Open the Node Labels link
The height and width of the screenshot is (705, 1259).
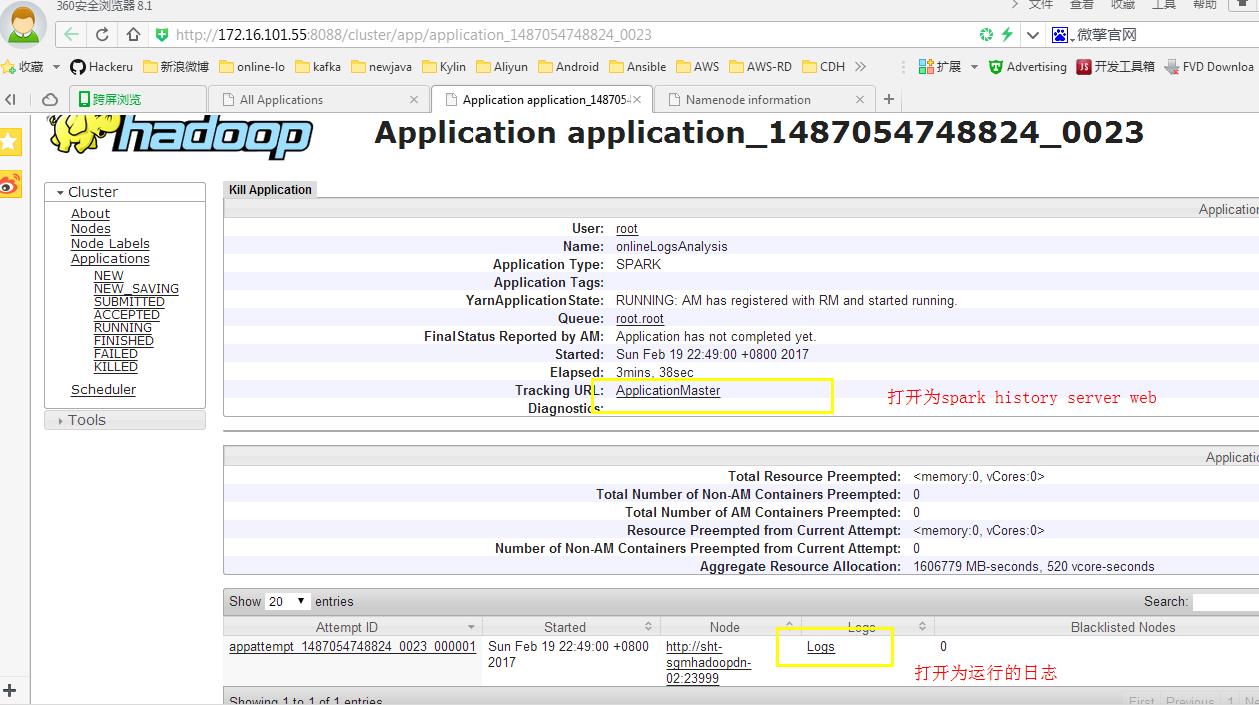tap(110, 243)
